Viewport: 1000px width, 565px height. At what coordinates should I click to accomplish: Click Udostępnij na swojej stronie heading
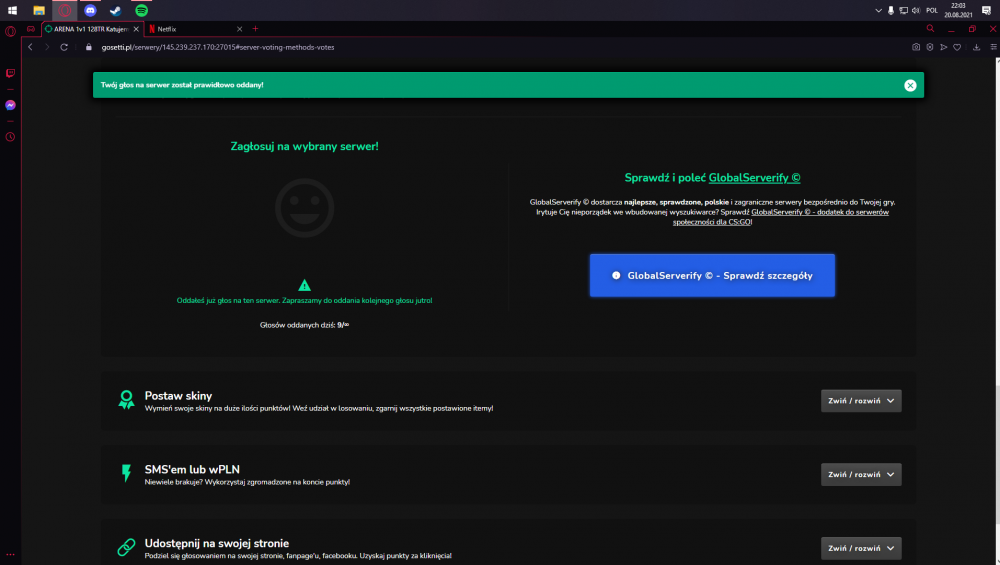pos(217,543)
